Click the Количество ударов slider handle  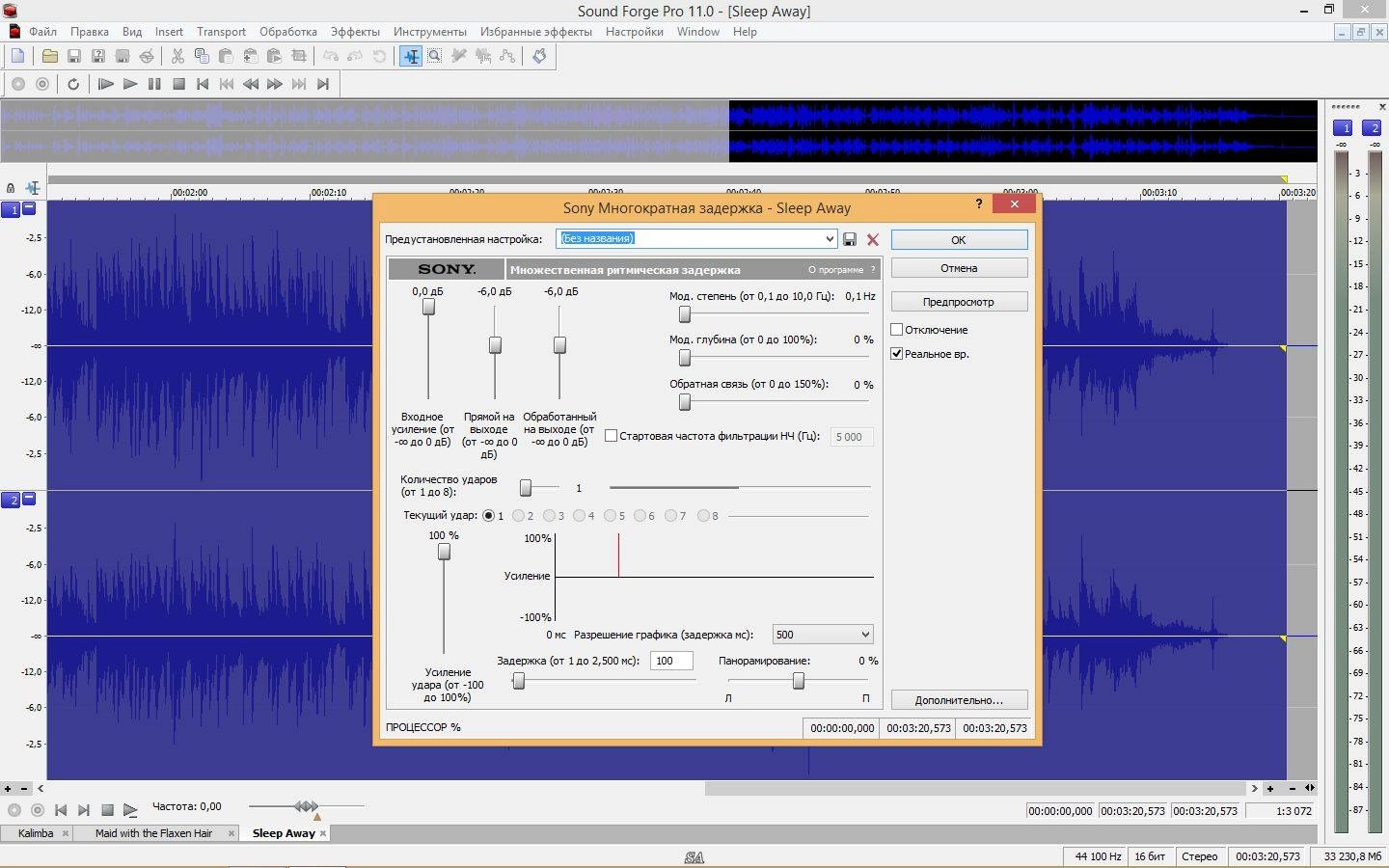click(x=526, y=488)
